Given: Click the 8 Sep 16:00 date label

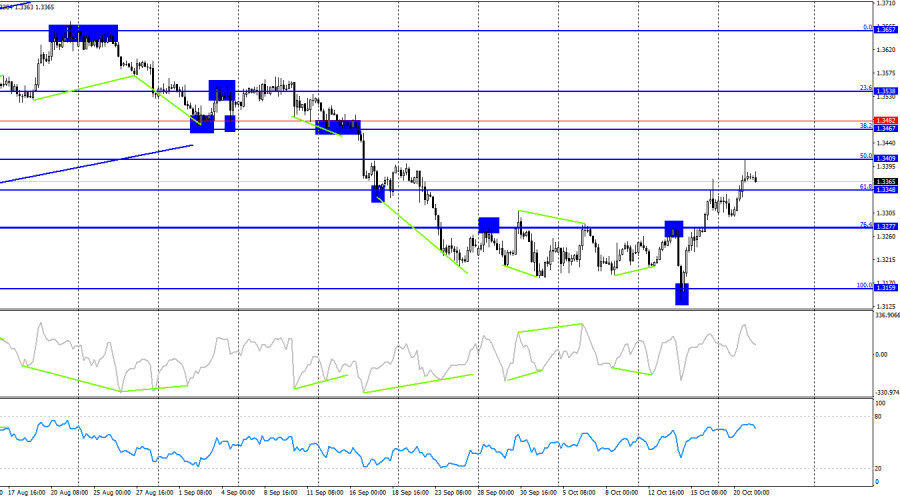Looking at the screenshot, I should click(x=281, y=493).
